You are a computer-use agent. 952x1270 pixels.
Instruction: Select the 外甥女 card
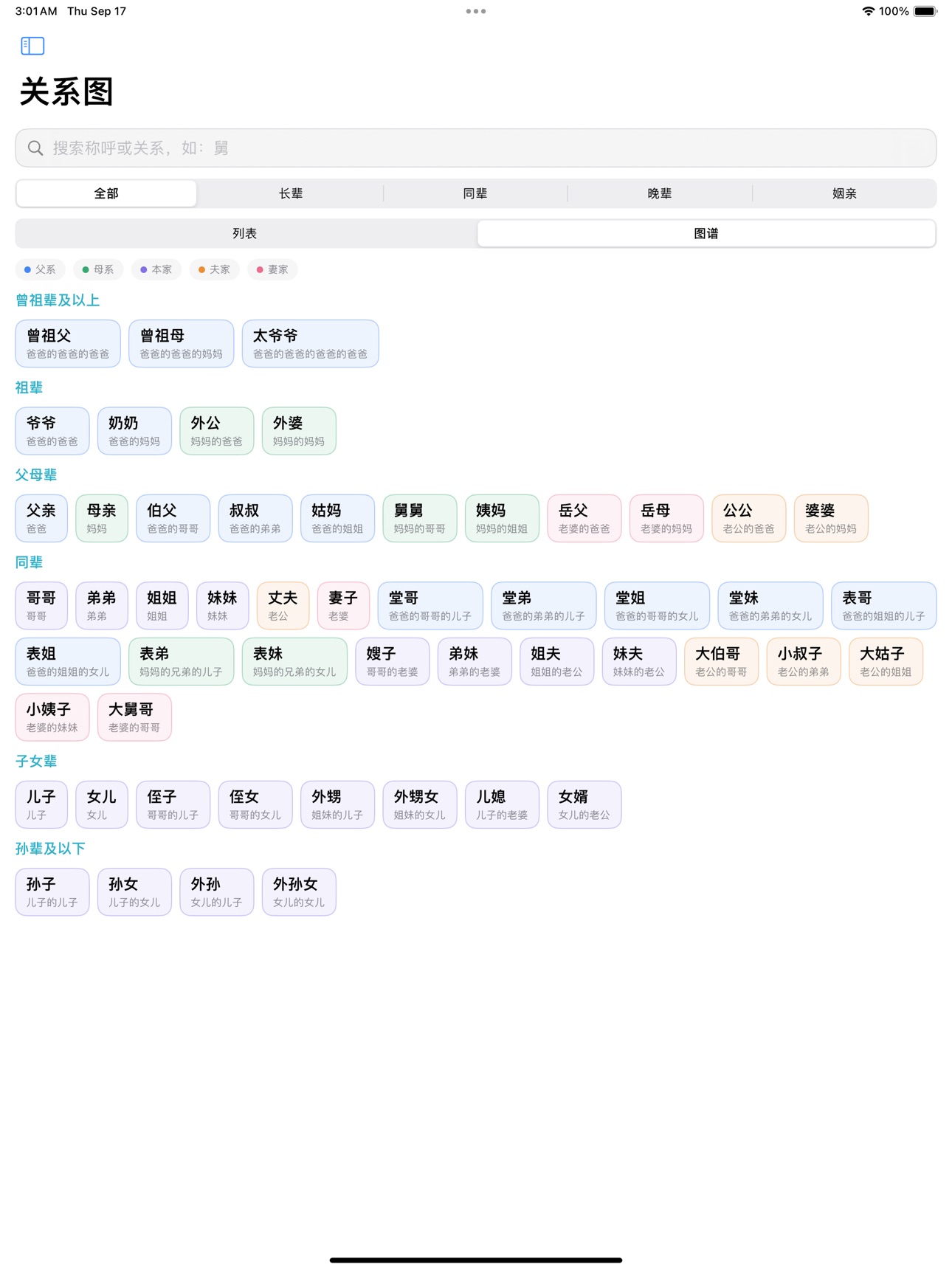click(x=420, y=805)
